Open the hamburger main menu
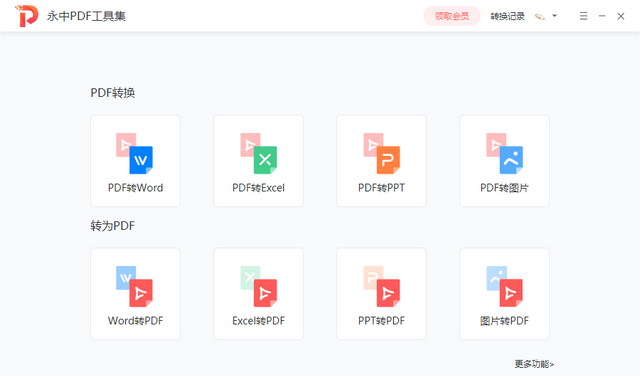 coord(584,16)
